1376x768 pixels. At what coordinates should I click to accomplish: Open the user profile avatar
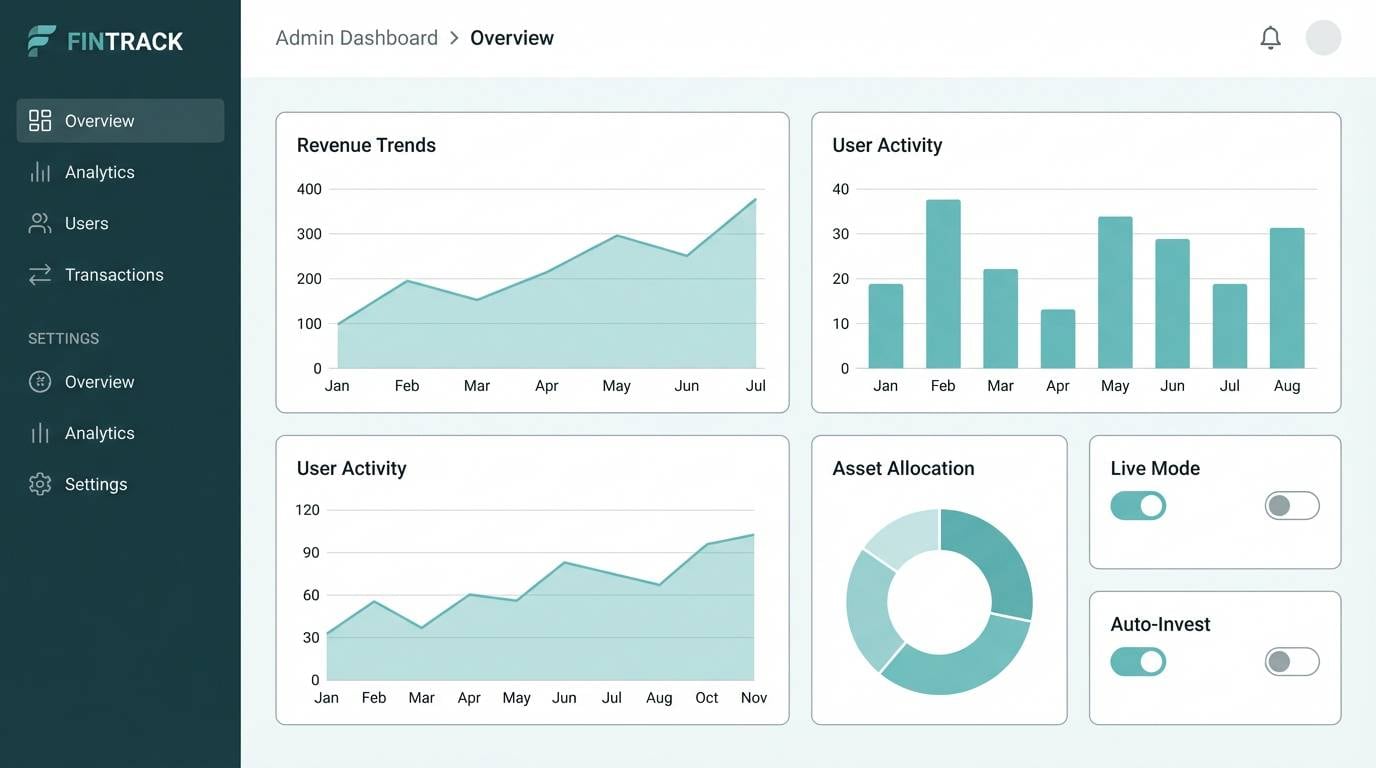(x=1323, y=37)
